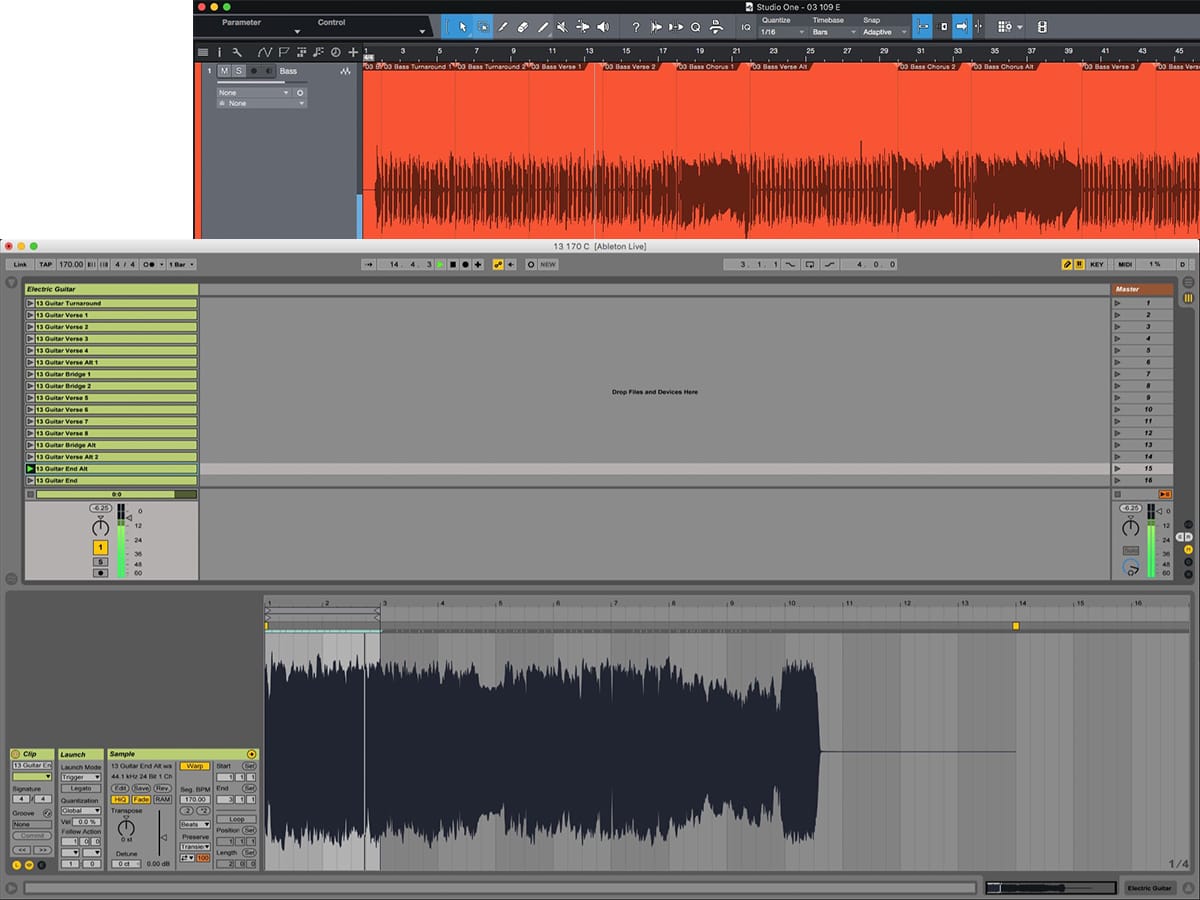Expand the Snap Adaptive dropdown
The height and width of the screenshot is (900, 1200).
point(884,32)
